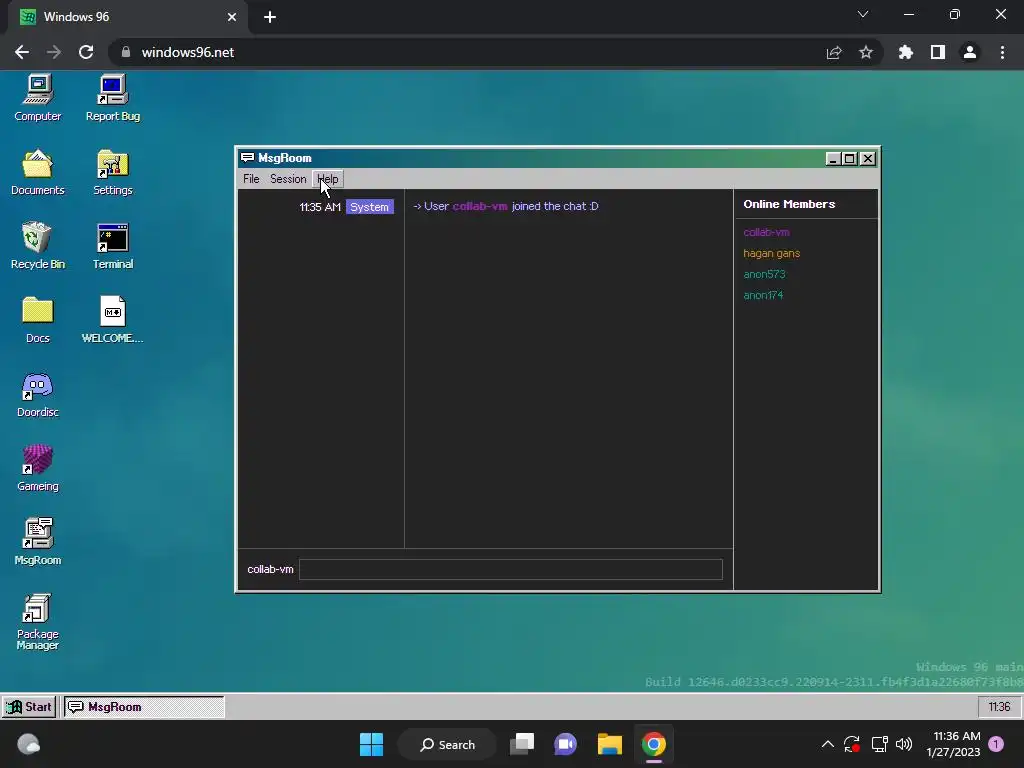Open File Explorer from the taskbar
Viewport: 1024px width, 768px height.
(610, 744)
